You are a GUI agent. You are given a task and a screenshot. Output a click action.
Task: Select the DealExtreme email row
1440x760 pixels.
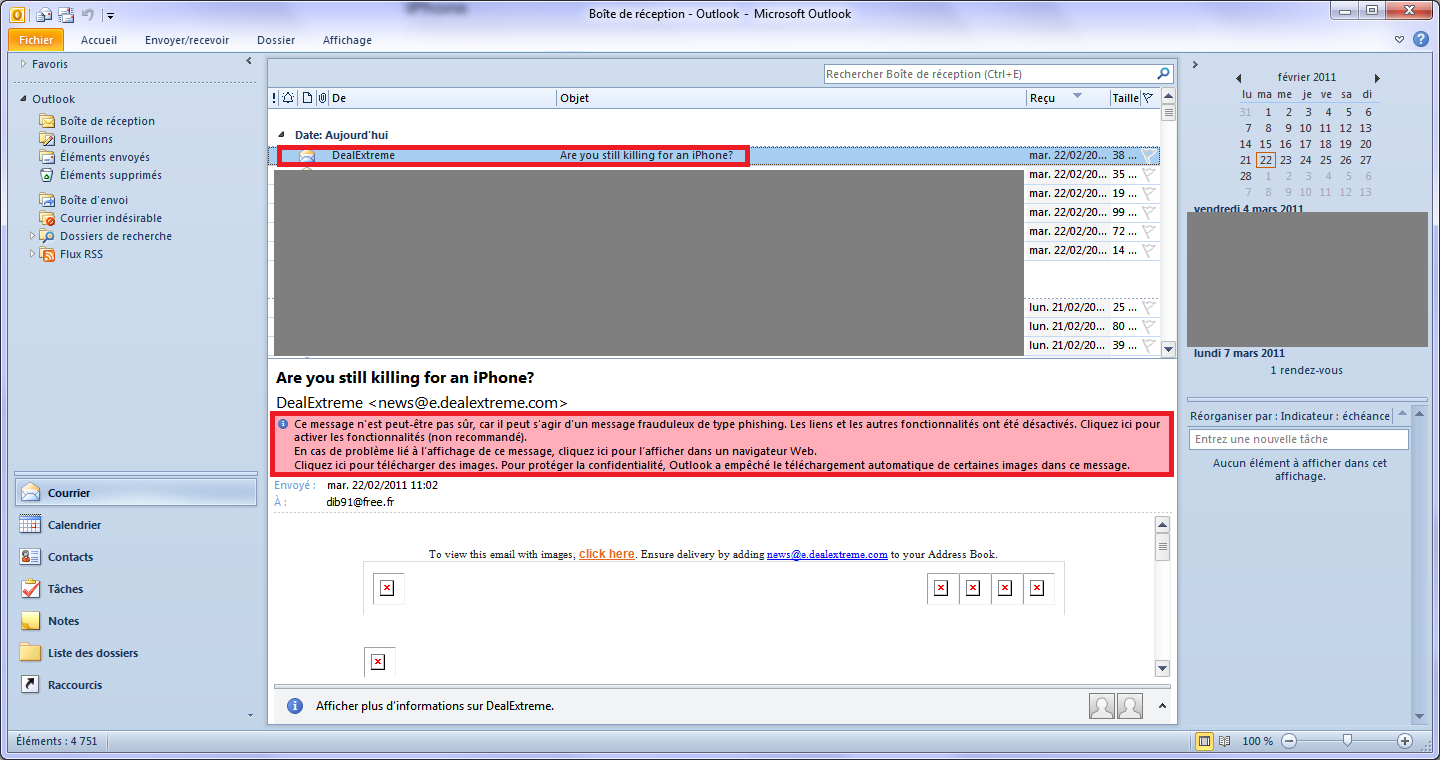click(714, 155)
